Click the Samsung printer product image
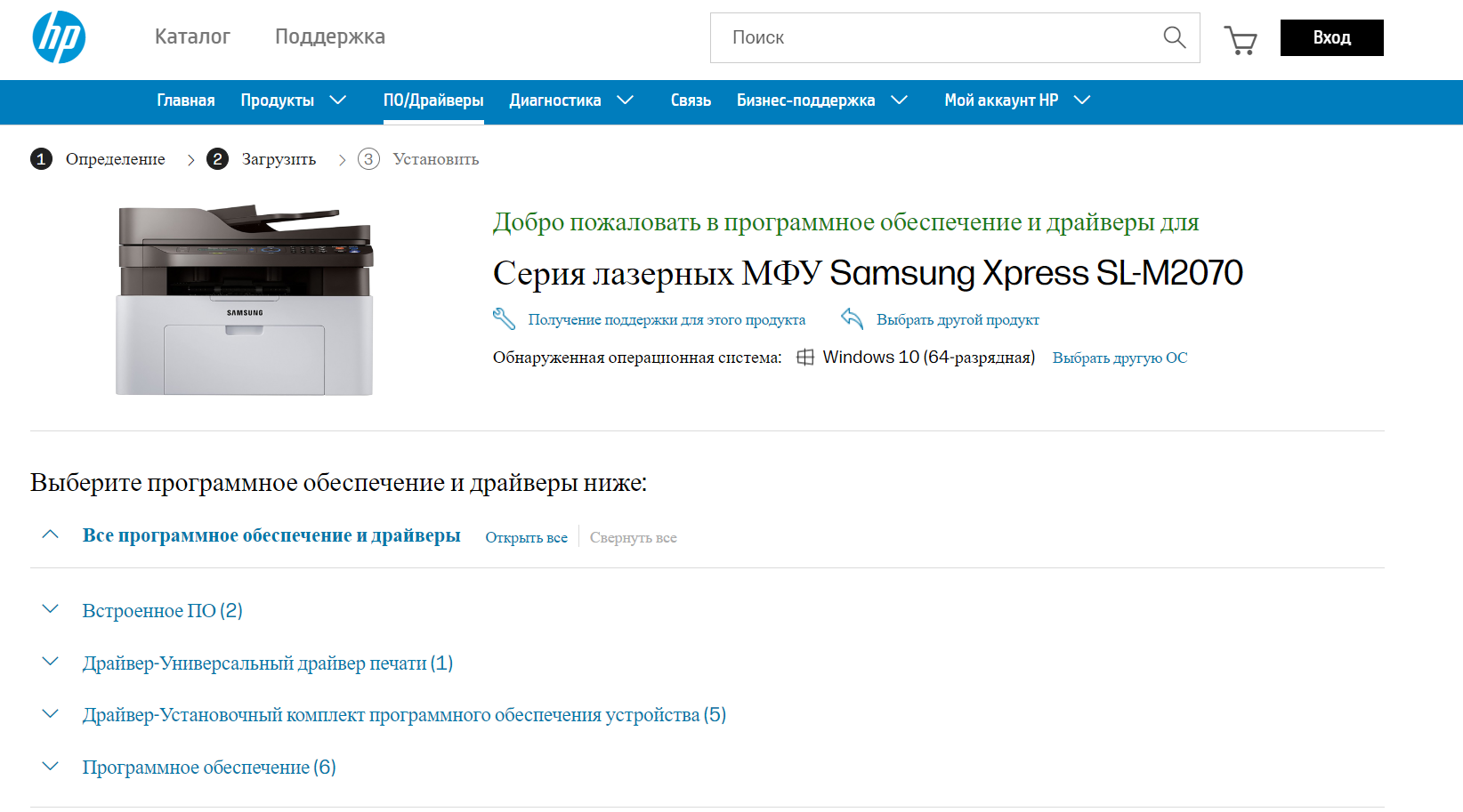 click(x=245, y=300)
